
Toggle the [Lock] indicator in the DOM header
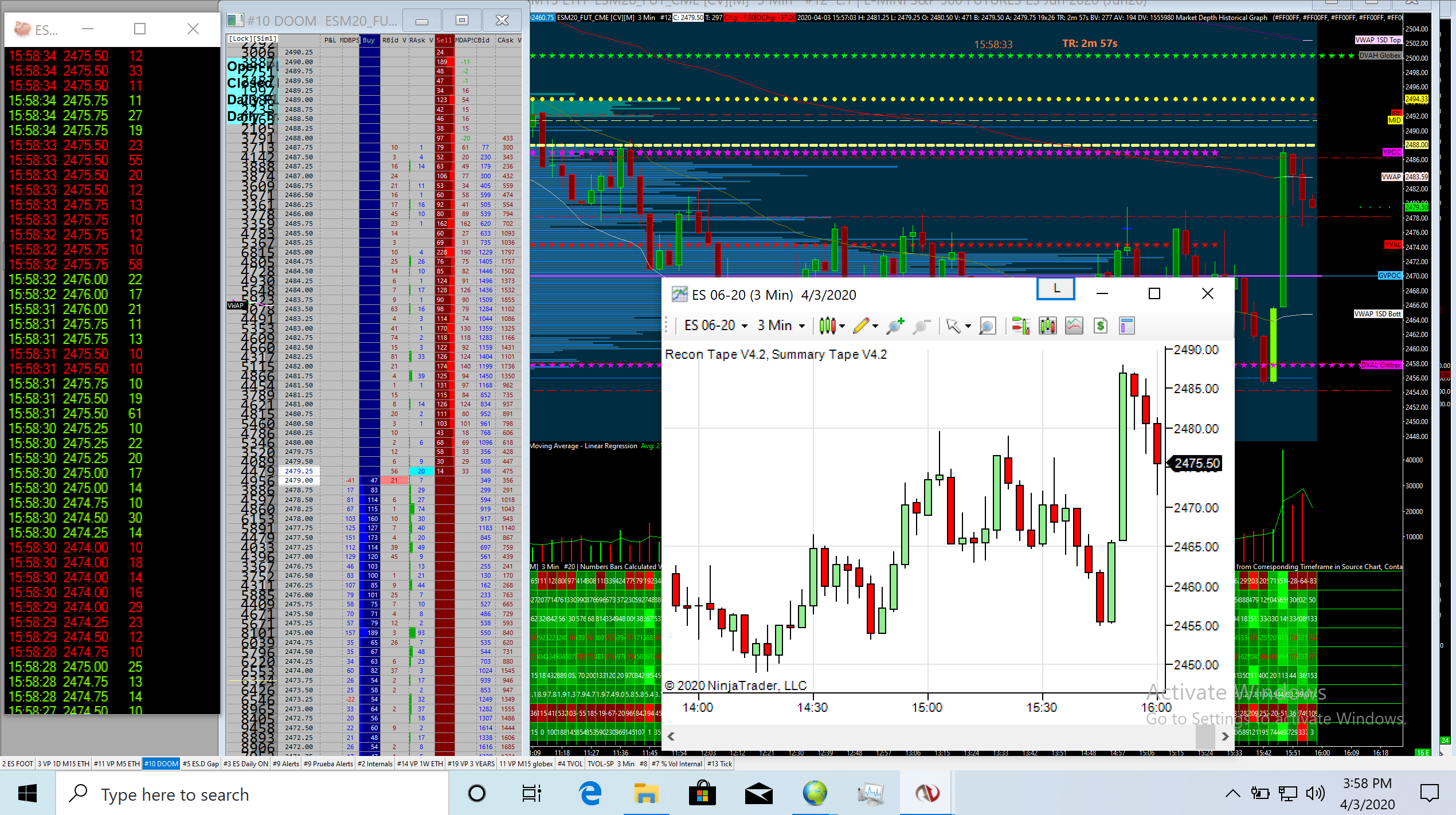(x=240, y=39)
